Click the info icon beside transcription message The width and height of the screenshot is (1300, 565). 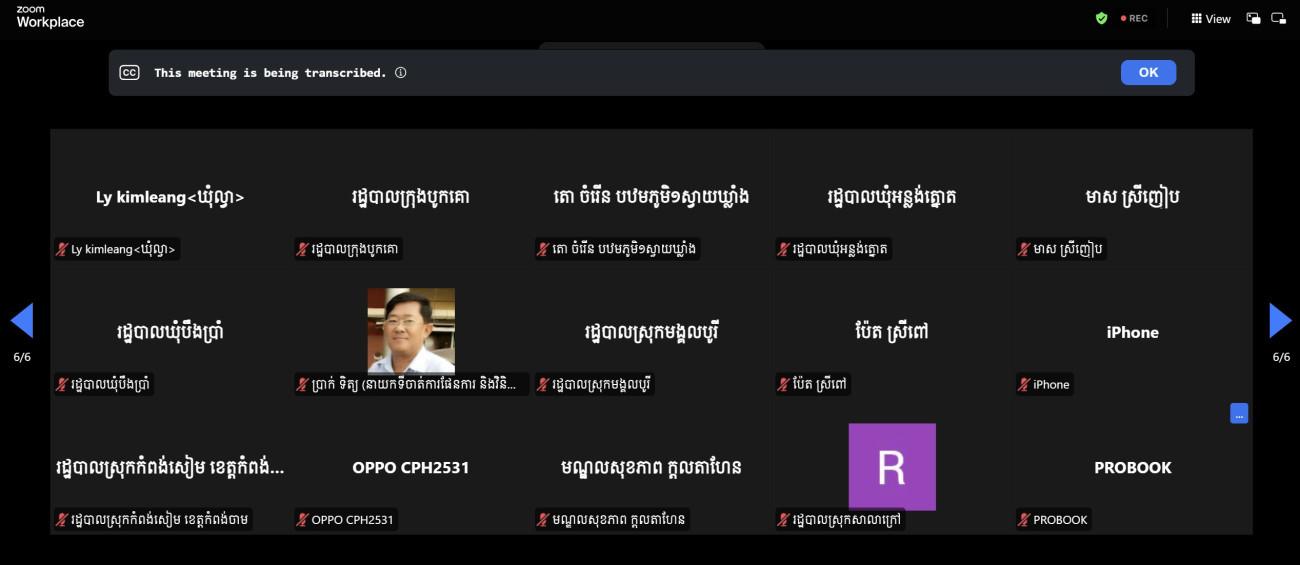coord(400,73)
